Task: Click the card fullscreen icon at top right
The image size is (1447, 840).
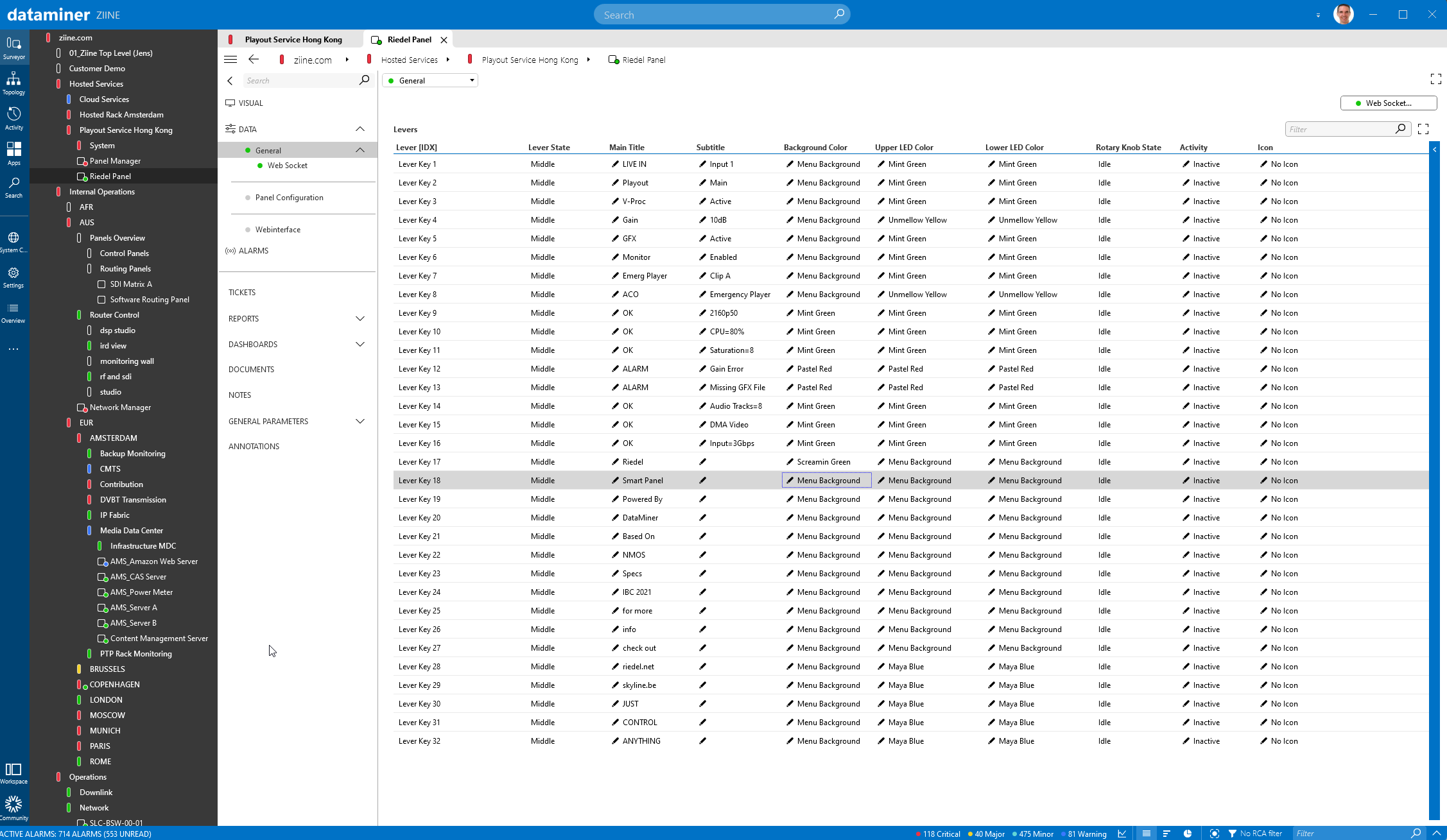Action: click(1436, 79)
